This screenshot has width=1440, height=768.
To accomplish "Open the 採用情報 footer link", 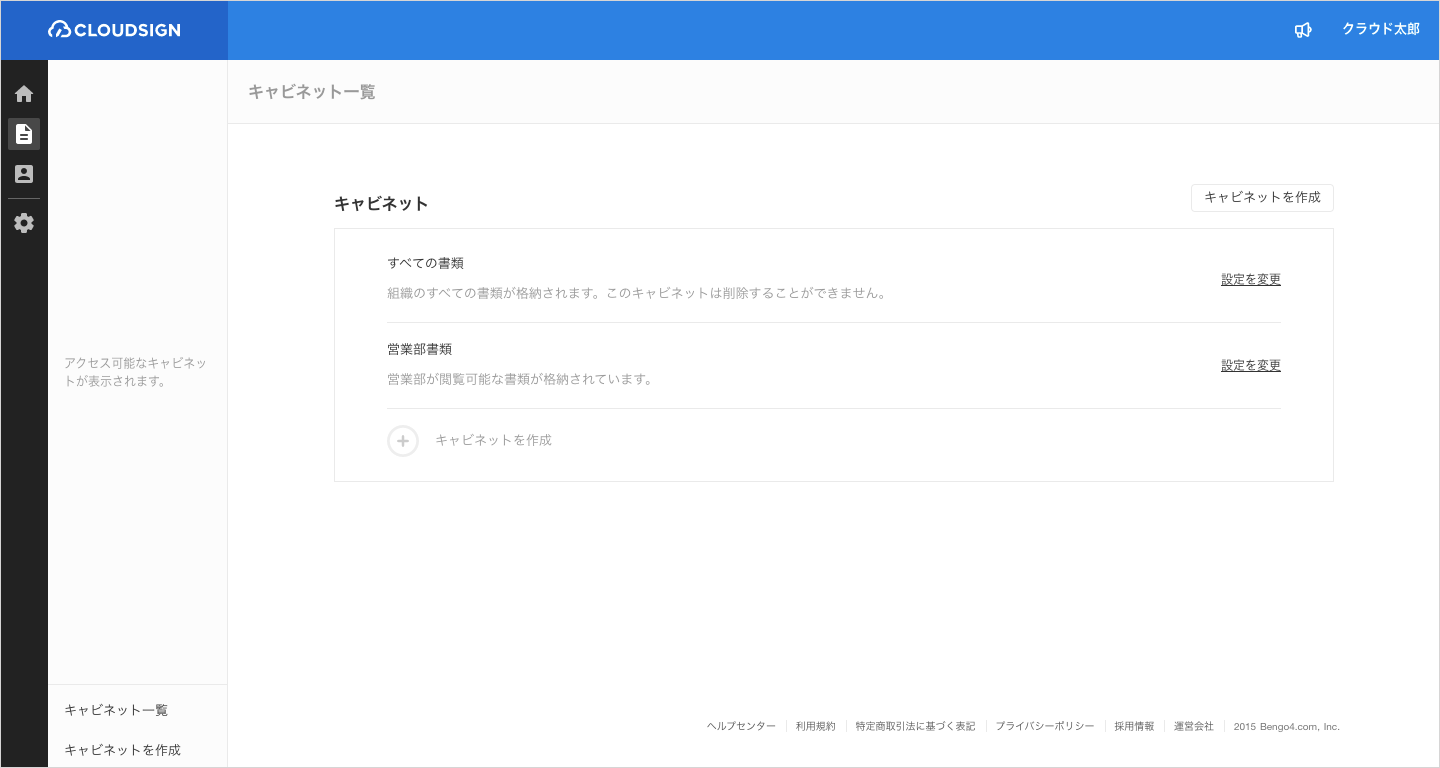I will [x=1134, y=726].
